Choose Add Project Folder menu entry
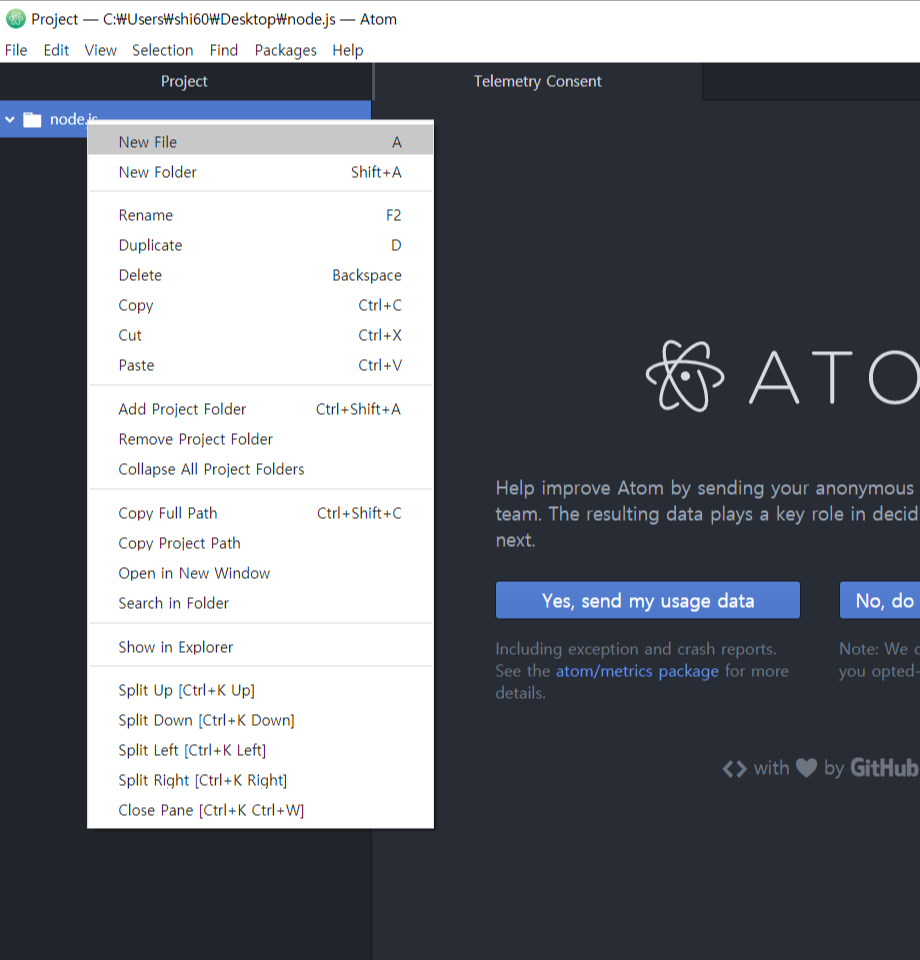Image resolution: width=920 pixels, height=960 pixels. (x=260, y=409)
